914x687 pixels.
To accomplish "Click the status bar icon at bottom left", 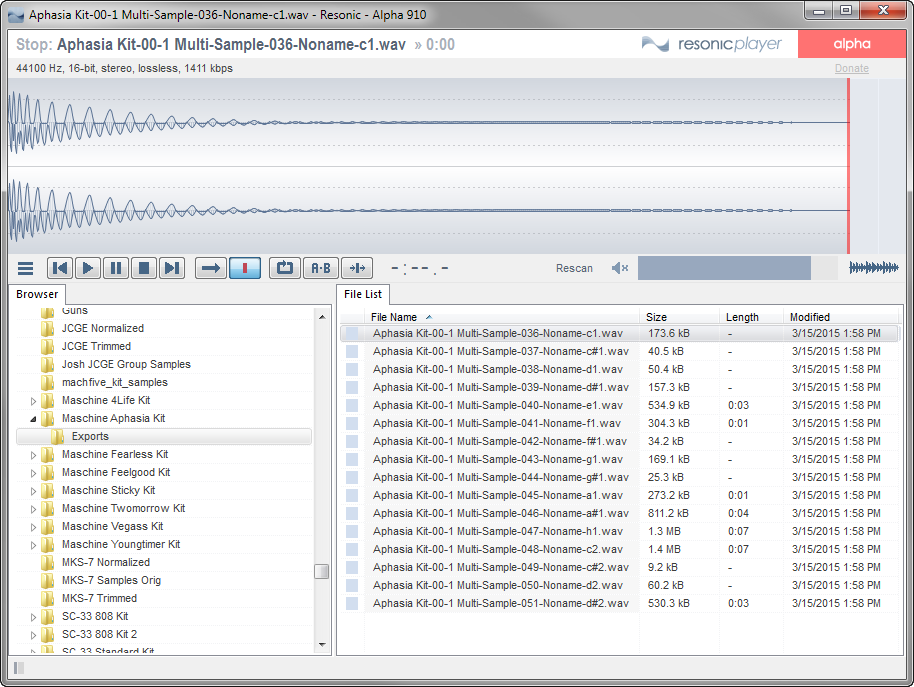I will [19, 668].
